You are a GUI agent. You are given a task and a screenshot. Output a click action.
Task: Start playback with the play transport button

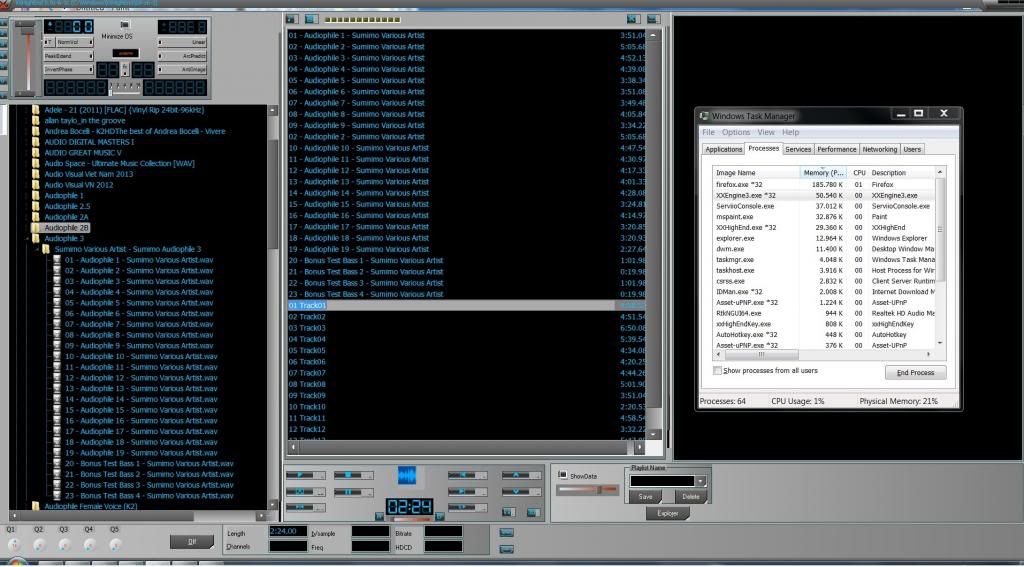[306, 475]
